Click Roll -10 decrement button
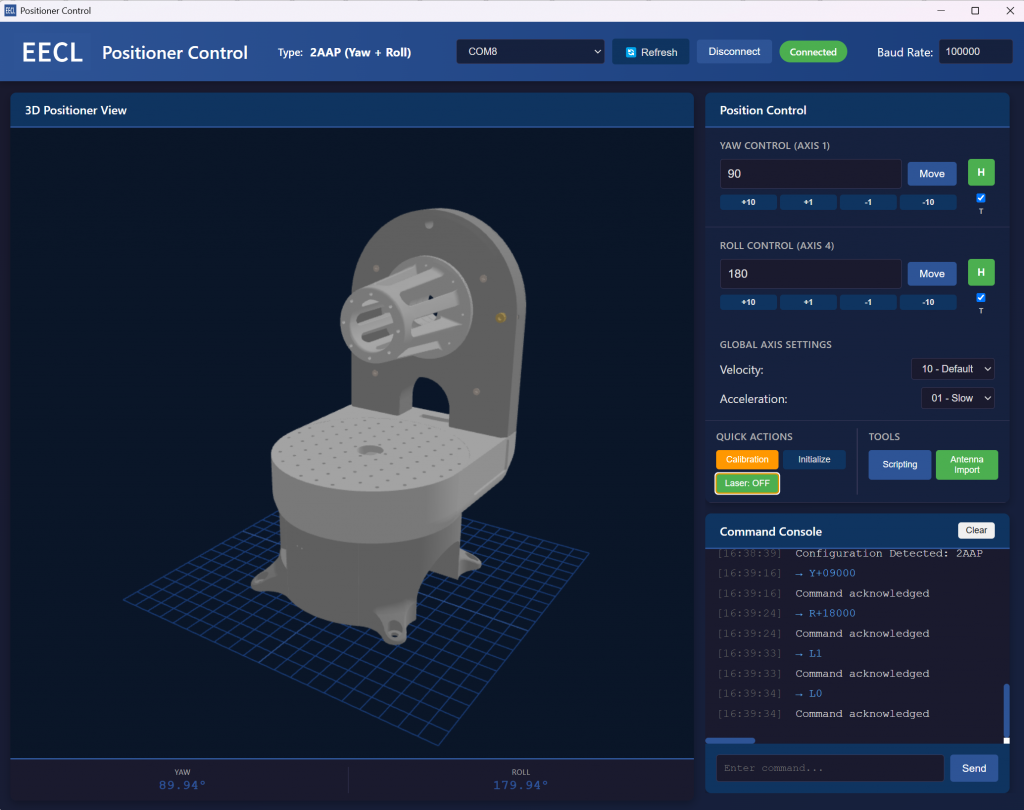The image size is (1024, 810). pos(927,302)
